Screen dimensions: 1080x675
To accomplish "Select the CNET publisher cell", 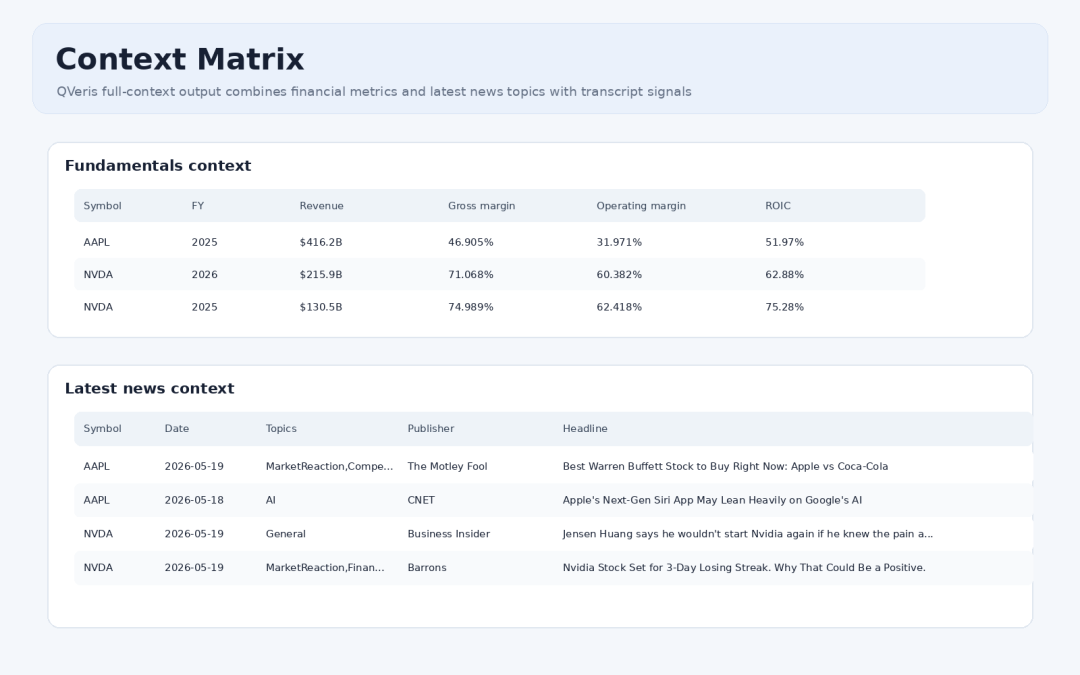I will coord(421,500).
